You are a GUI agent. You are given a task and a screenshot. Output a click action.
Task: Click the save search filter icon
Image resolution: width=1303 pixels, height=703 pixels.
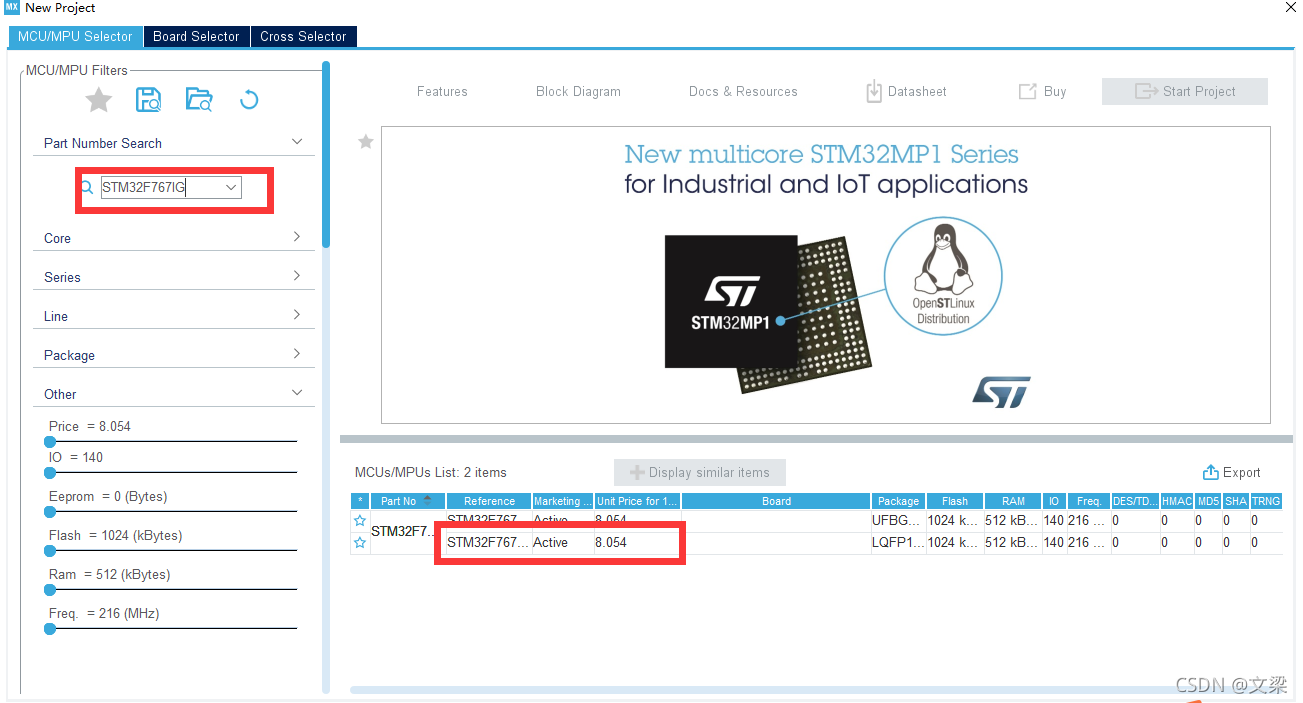click(x=149, y=100)
